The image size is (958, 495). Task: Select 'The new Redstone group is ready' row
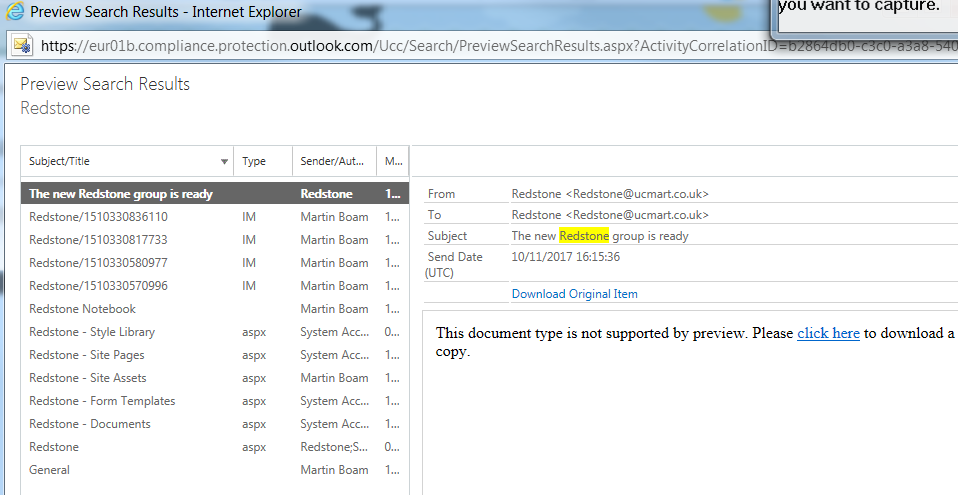coord(121,194)
